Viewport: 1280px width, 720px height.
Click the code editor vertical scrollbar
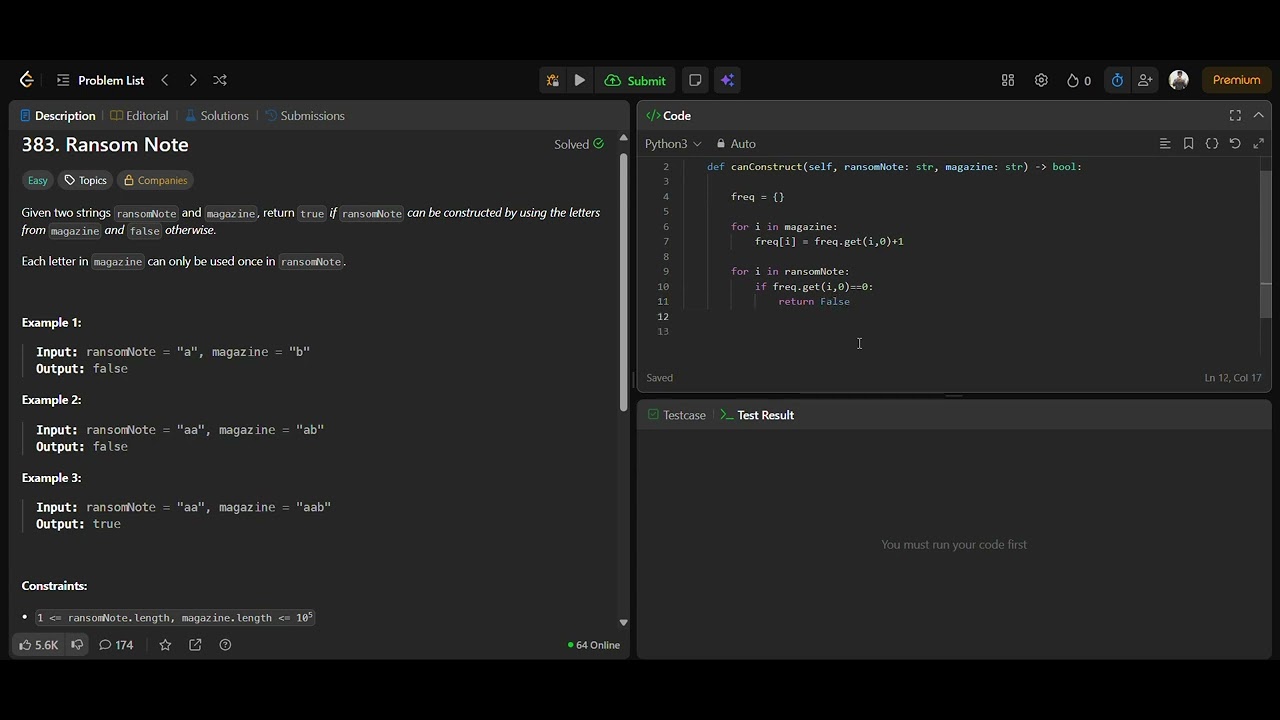point(1266,245)
